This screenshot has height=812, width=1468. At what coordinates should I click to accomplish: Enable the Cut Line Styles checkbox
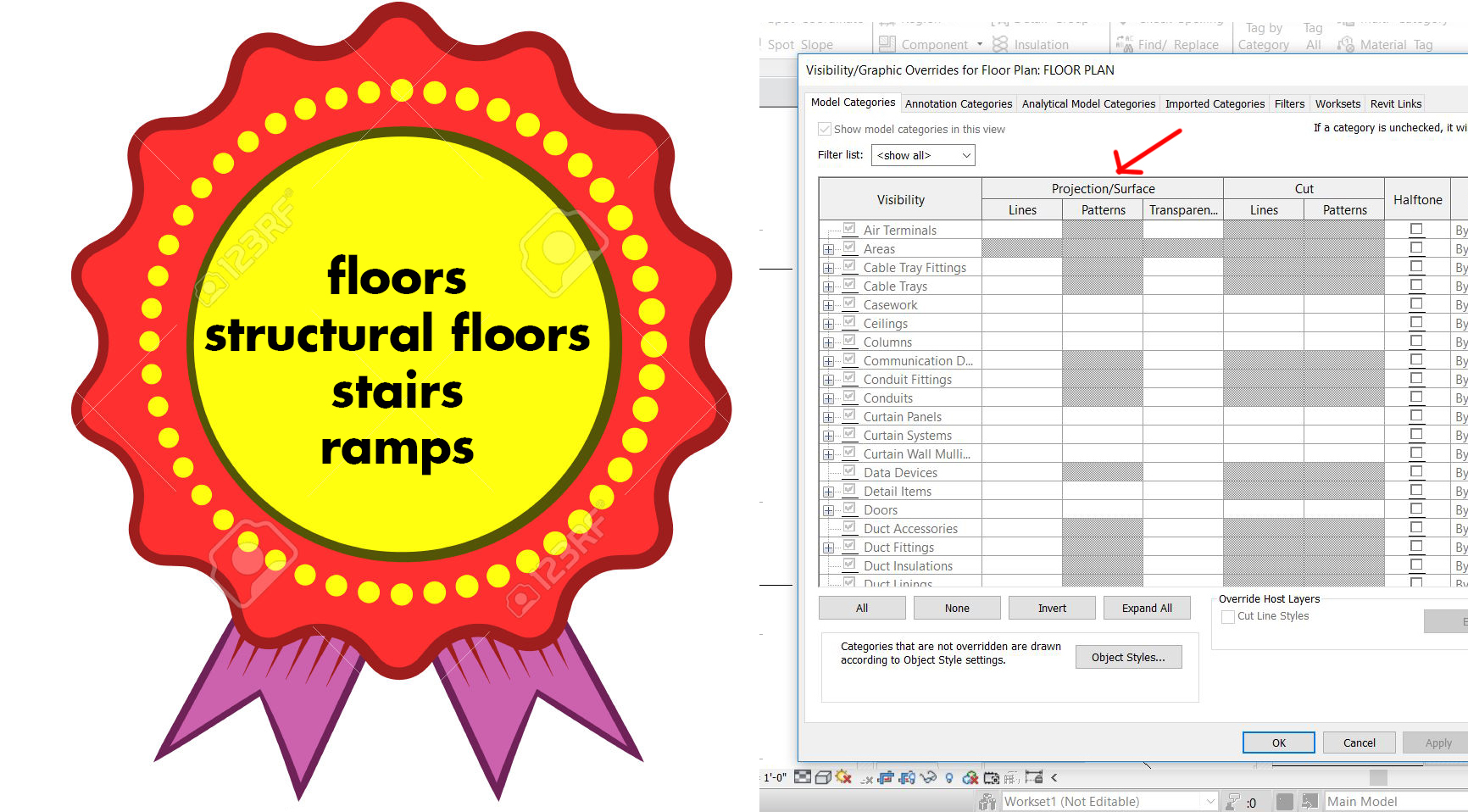click(1228, 617)
